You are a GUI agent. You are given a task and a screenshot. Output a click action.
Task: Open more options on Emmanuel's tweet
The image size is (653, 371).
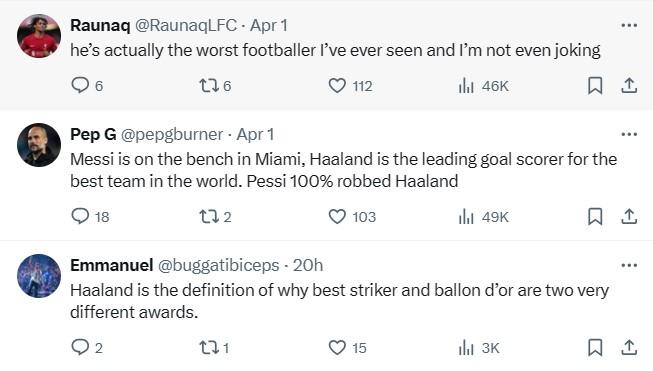coord(629,265)
